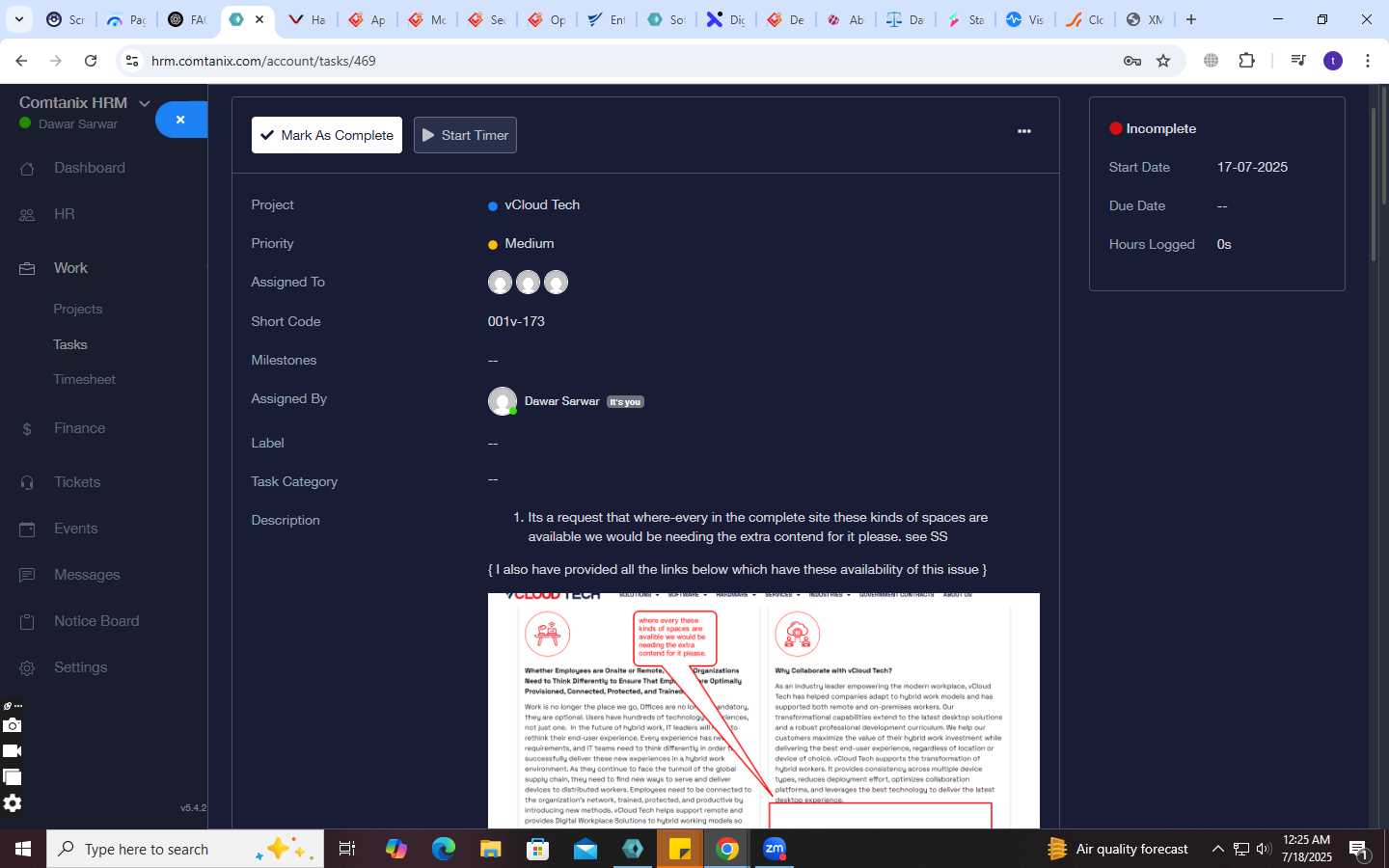
Task: Open the three-dots task options menu
Action: click(x=1024, y=131)
